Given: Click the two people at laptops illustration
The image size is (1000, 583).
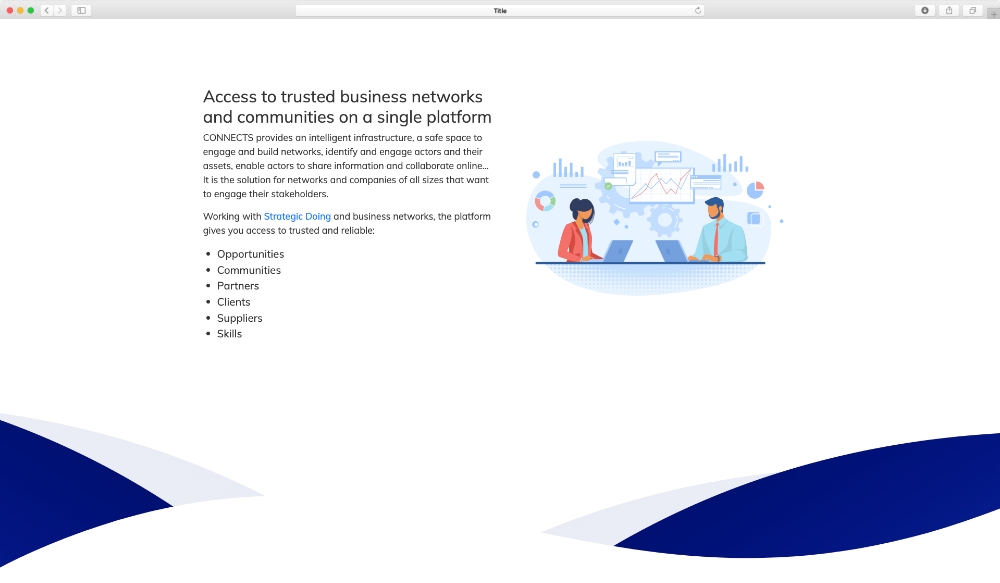Looking at the screenshot, I should pos(654,218).
